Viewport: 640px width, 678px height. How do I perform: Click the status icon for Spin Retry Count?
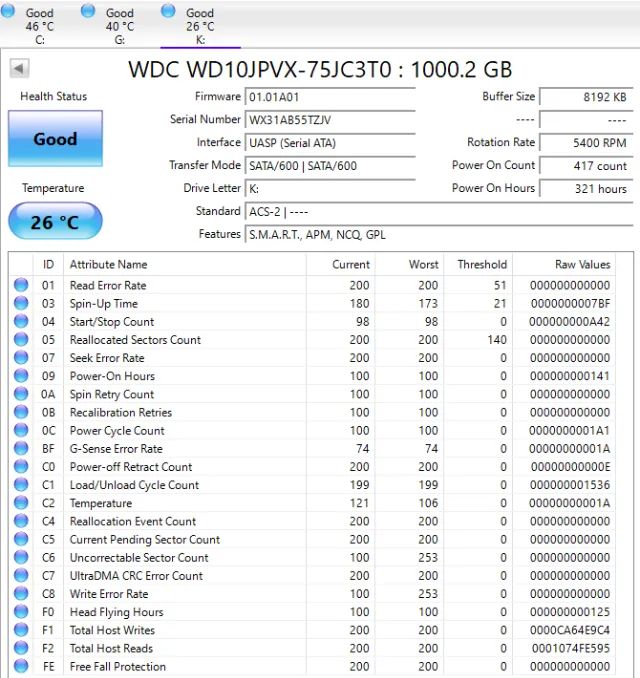[x=21, y=394]
